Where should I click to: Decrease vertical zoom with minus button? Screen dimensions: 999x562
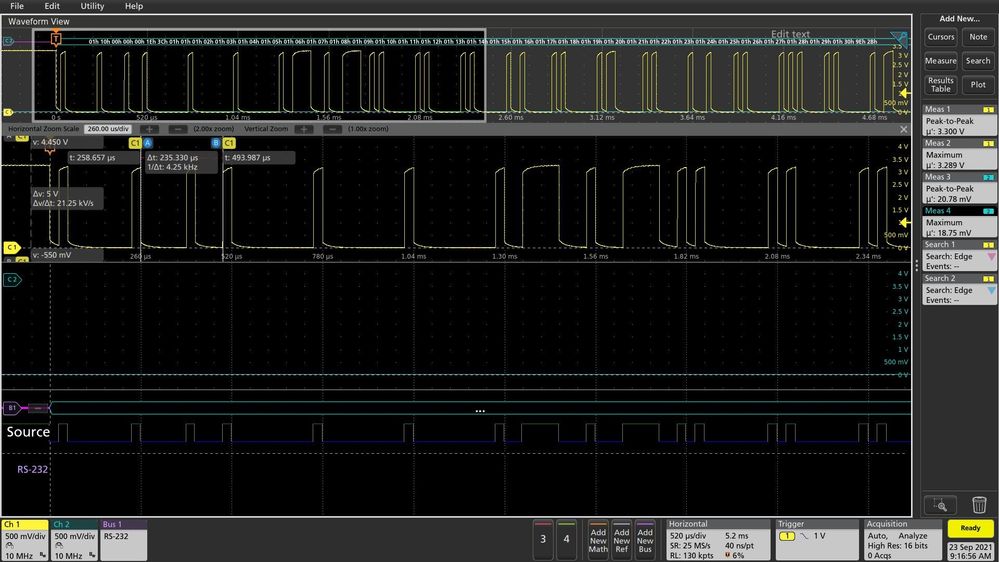332,129
